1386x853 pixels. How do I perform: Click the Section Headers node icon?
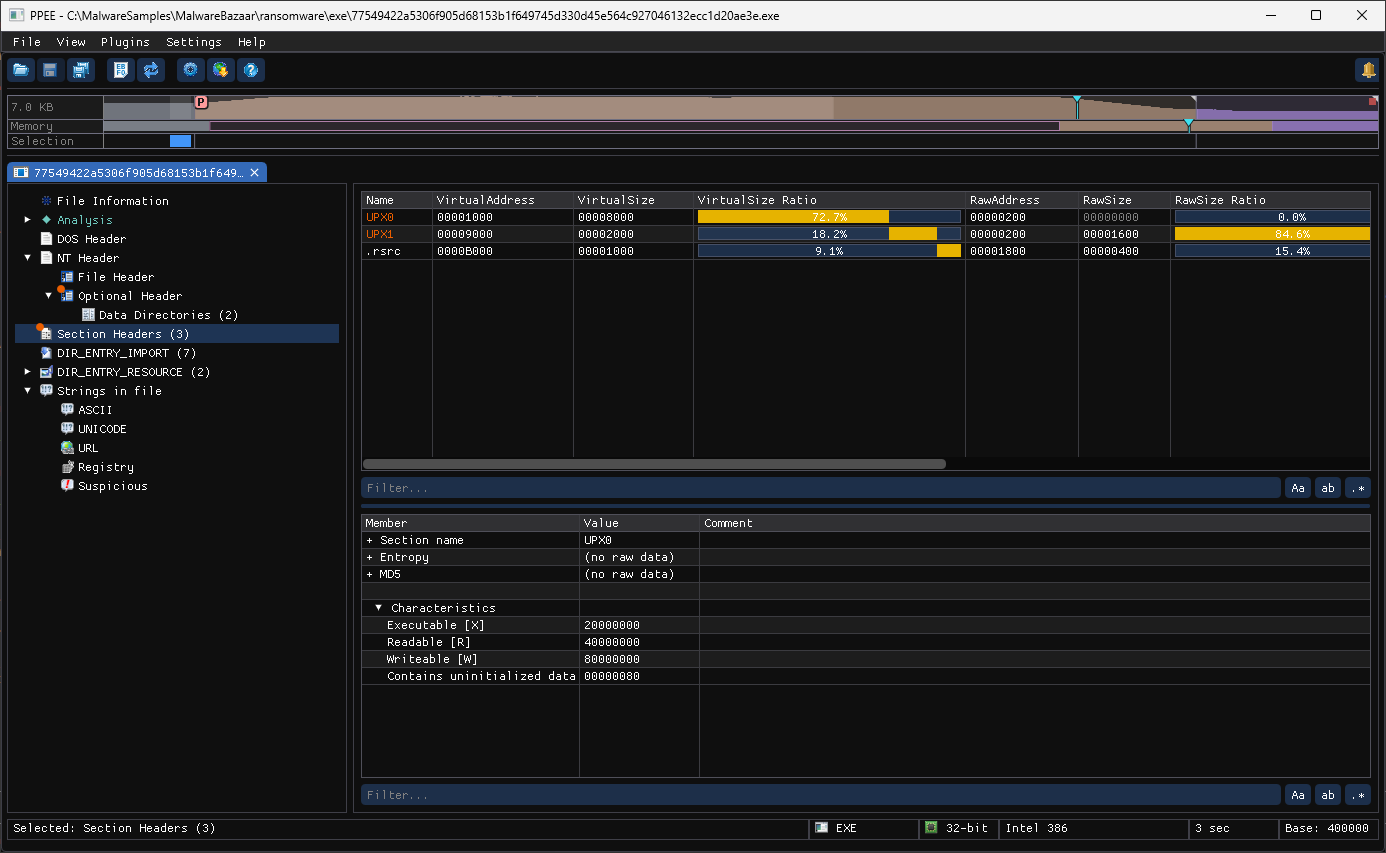coord(45,333)
